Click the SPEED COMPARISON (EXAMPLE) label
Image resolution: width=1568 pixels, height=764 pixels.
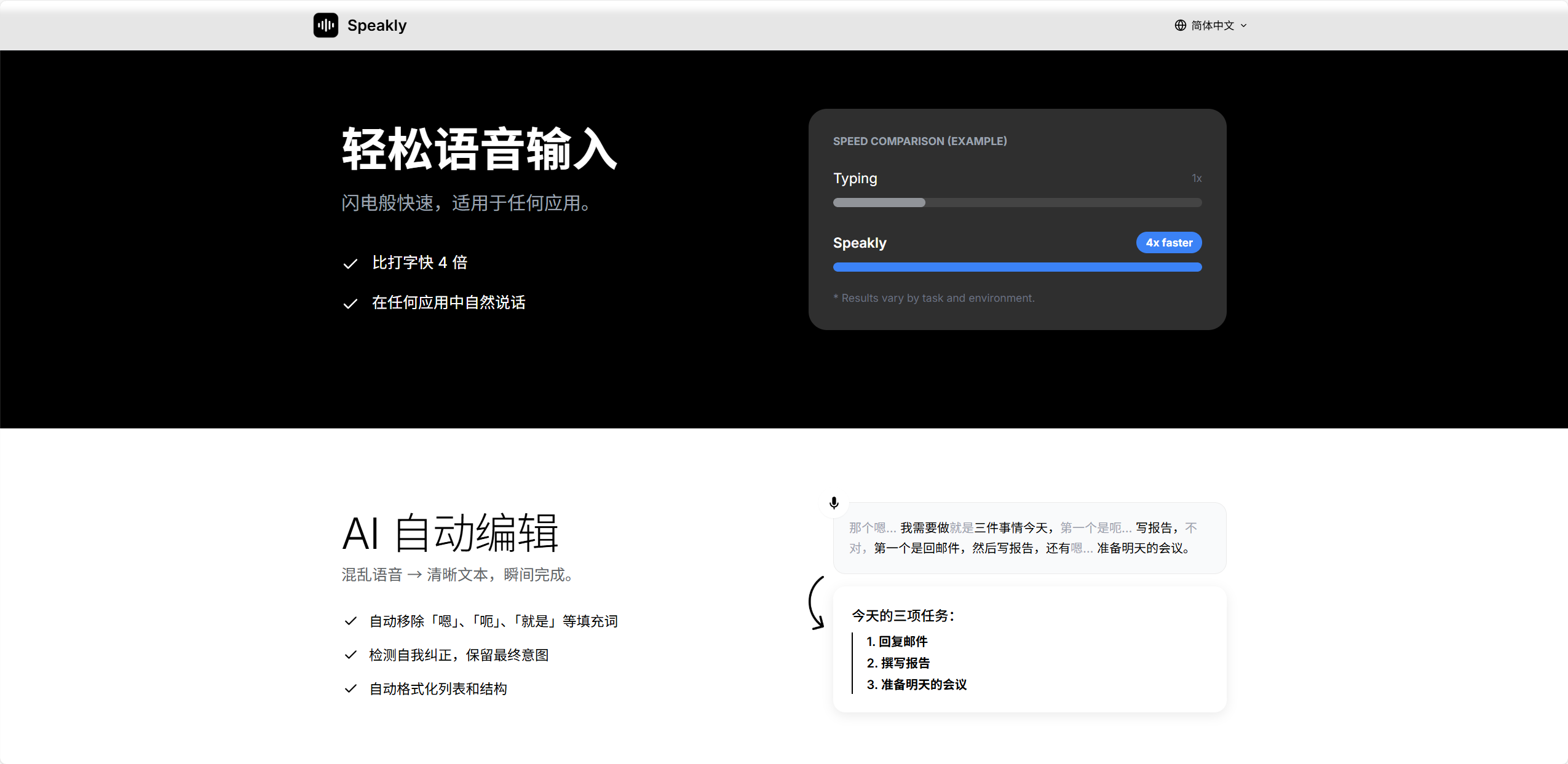(x=920, y=141)
